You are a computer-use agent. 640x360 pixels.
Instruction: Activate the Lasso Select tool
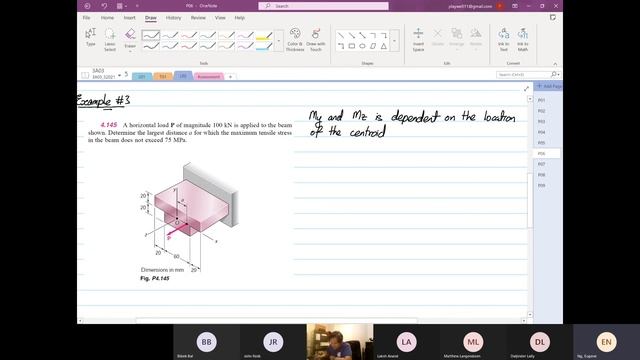coord(110,39)
